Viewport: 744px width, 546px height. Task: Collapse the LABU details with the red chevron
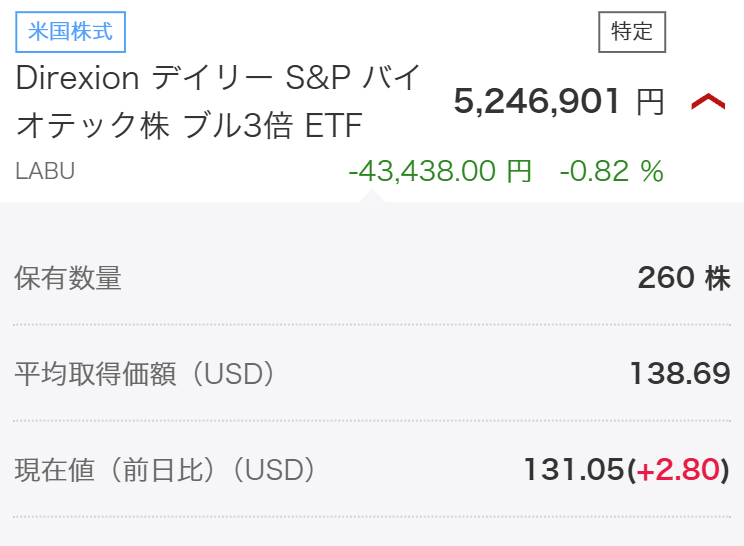[708, 101]
